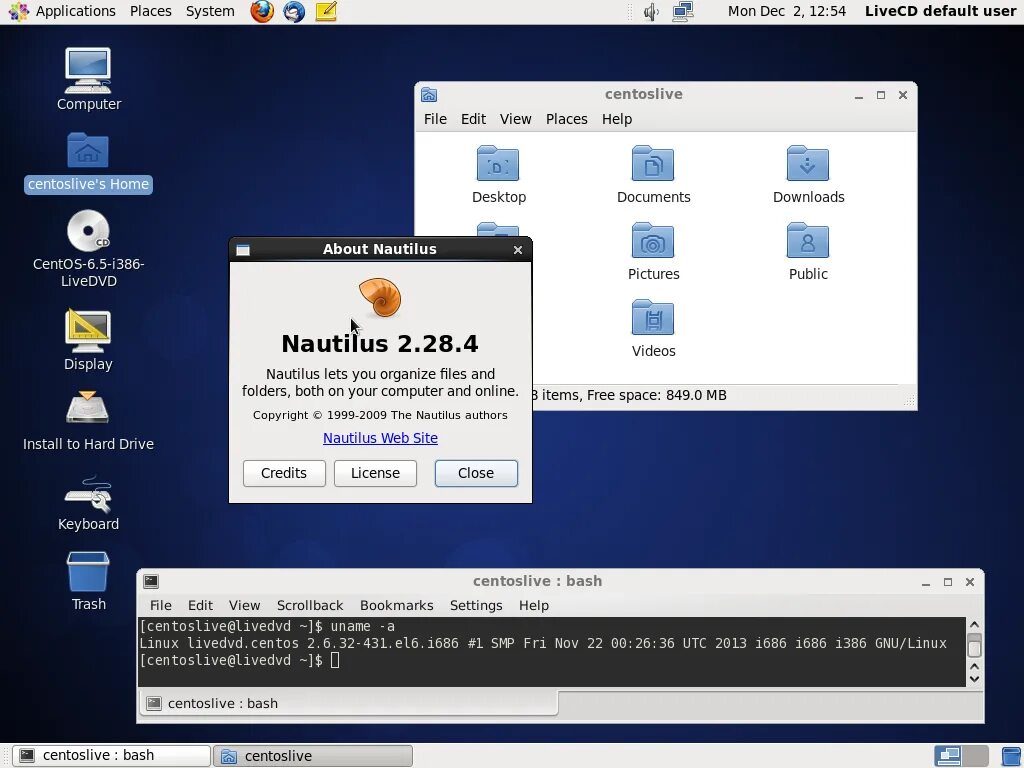Click the About Nautilus title bar window icon

click(x=243, y=249)
